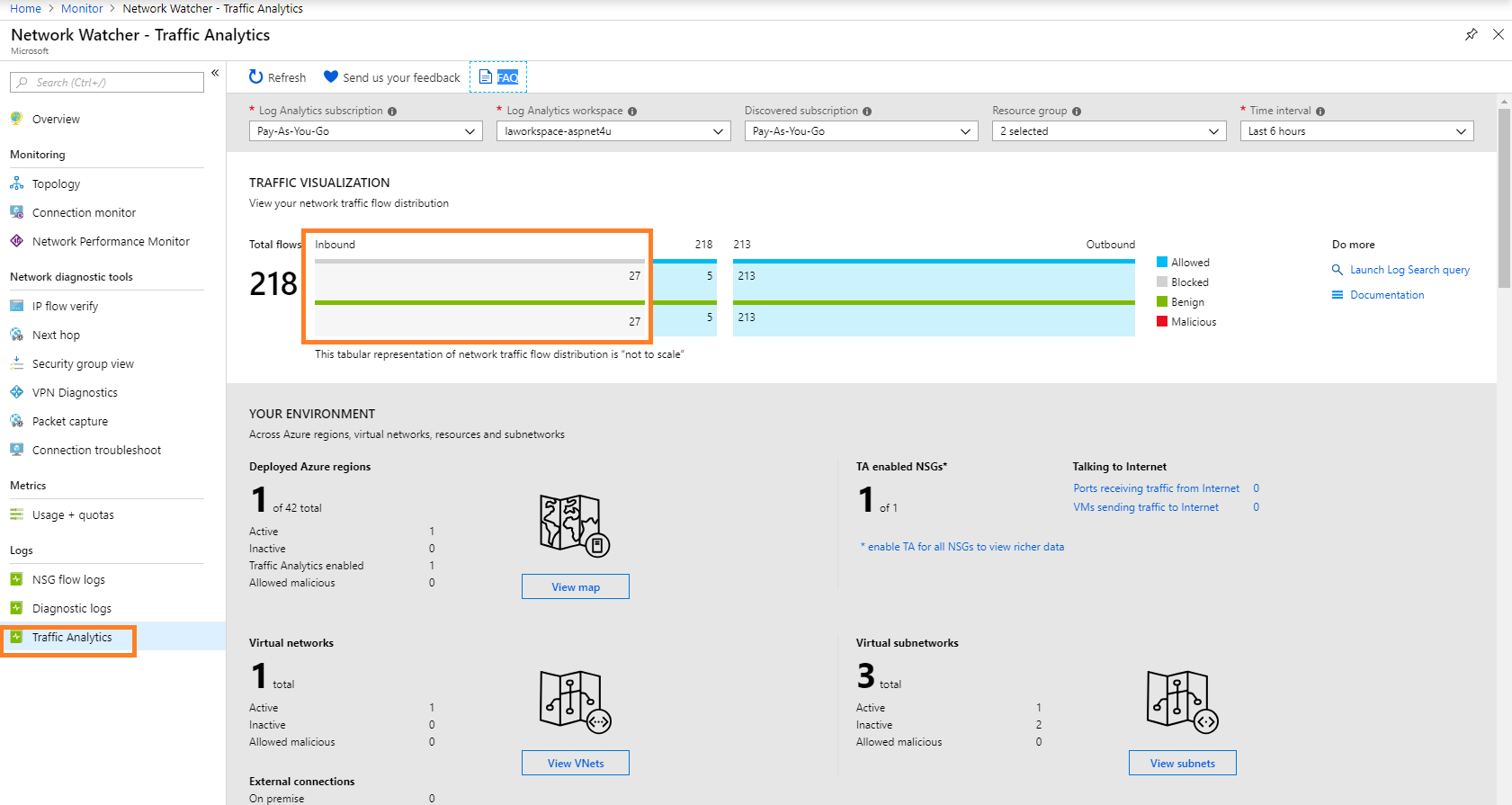1512x805 pixels.
Task: Click enable TA for all NSGs link
Action: (x=962, y=547)
